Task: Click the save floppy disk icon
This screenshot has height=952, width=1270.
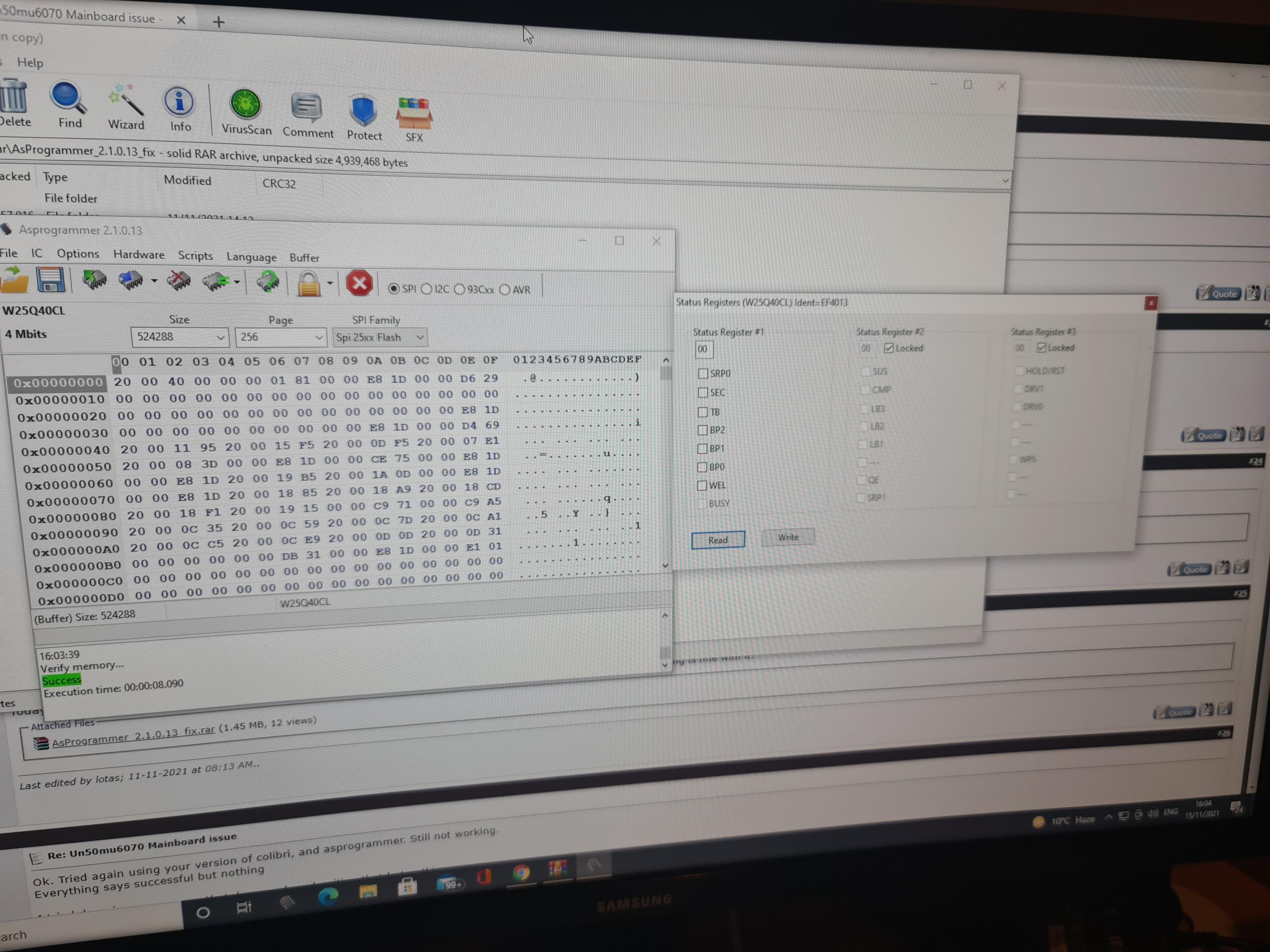Action: (50, 281)
